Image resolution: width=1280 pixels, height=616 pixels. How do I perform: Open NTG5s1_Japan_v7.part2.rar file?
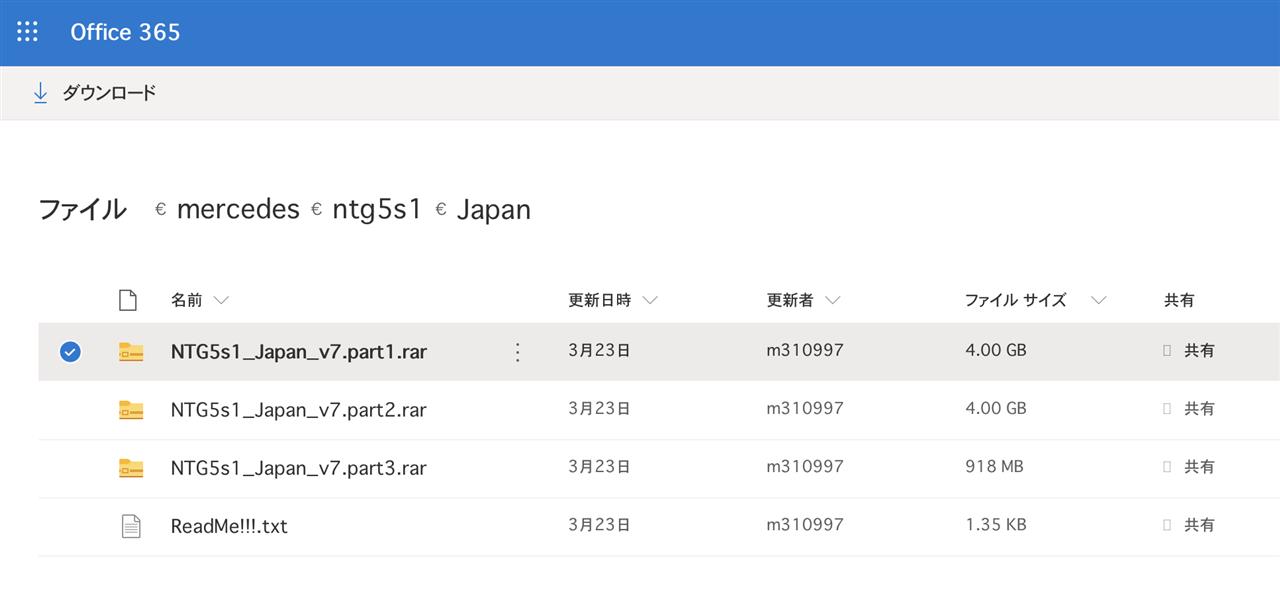[x=299, y=410]
